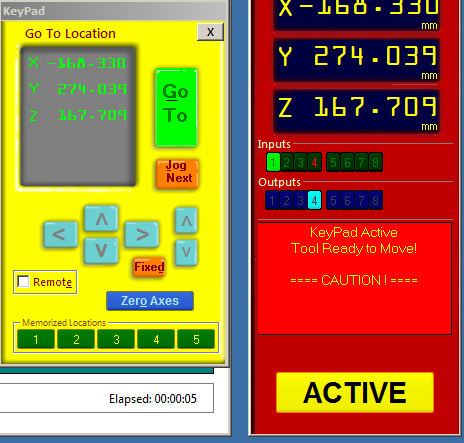This screenshot has width=464, height=443.
Task: Jog Y axis forward with the large up arrow
Action: tap(101, 219)
